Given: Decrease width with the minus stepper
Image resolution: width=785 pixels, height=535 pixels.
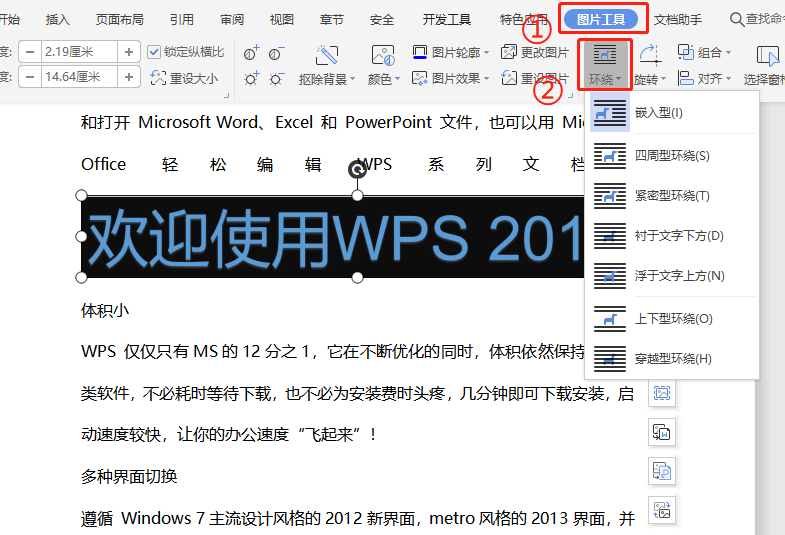Looking at the screenshot, I should tap(30, 77).
